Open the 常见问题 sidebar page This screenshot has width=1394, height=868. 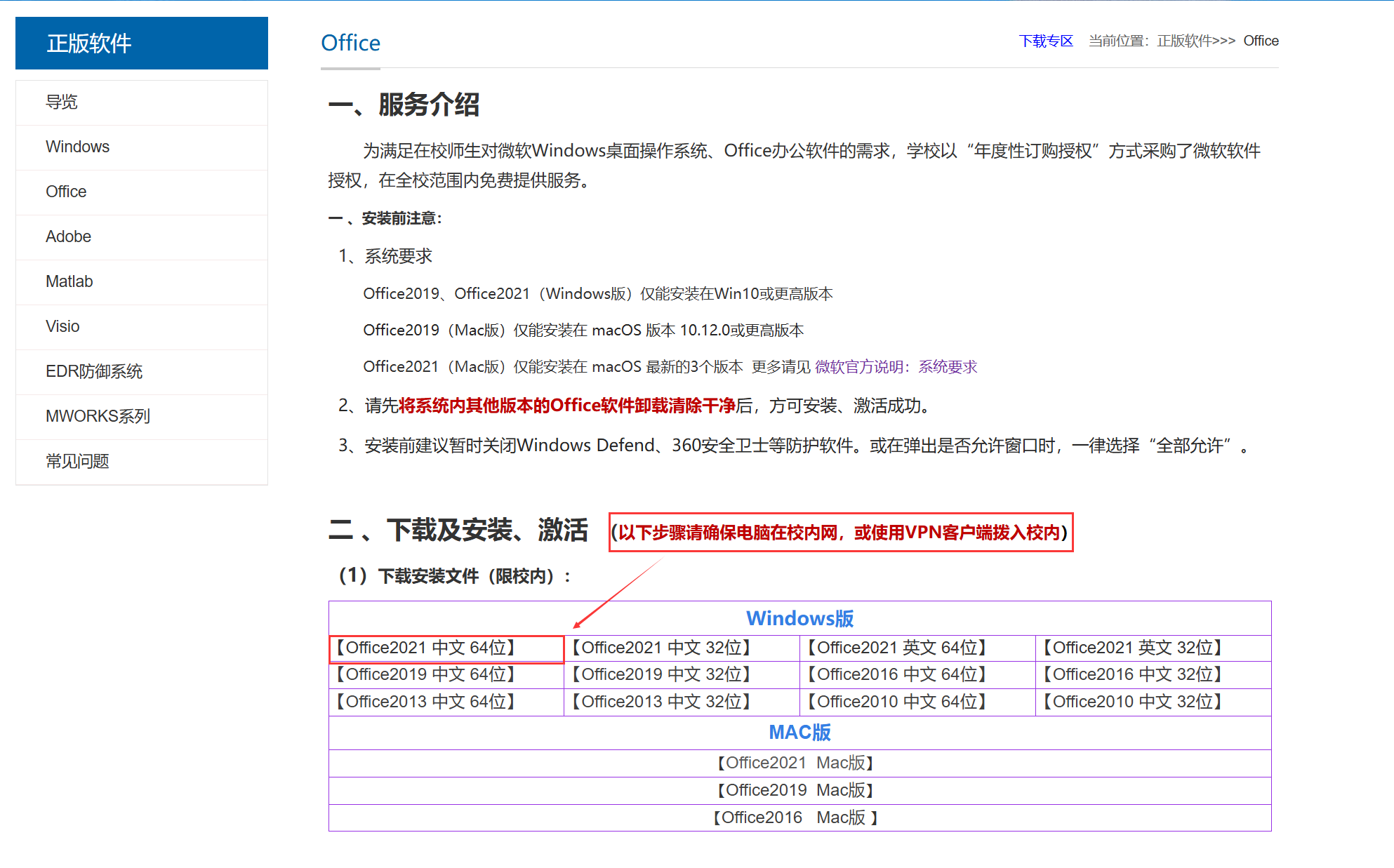77,462
